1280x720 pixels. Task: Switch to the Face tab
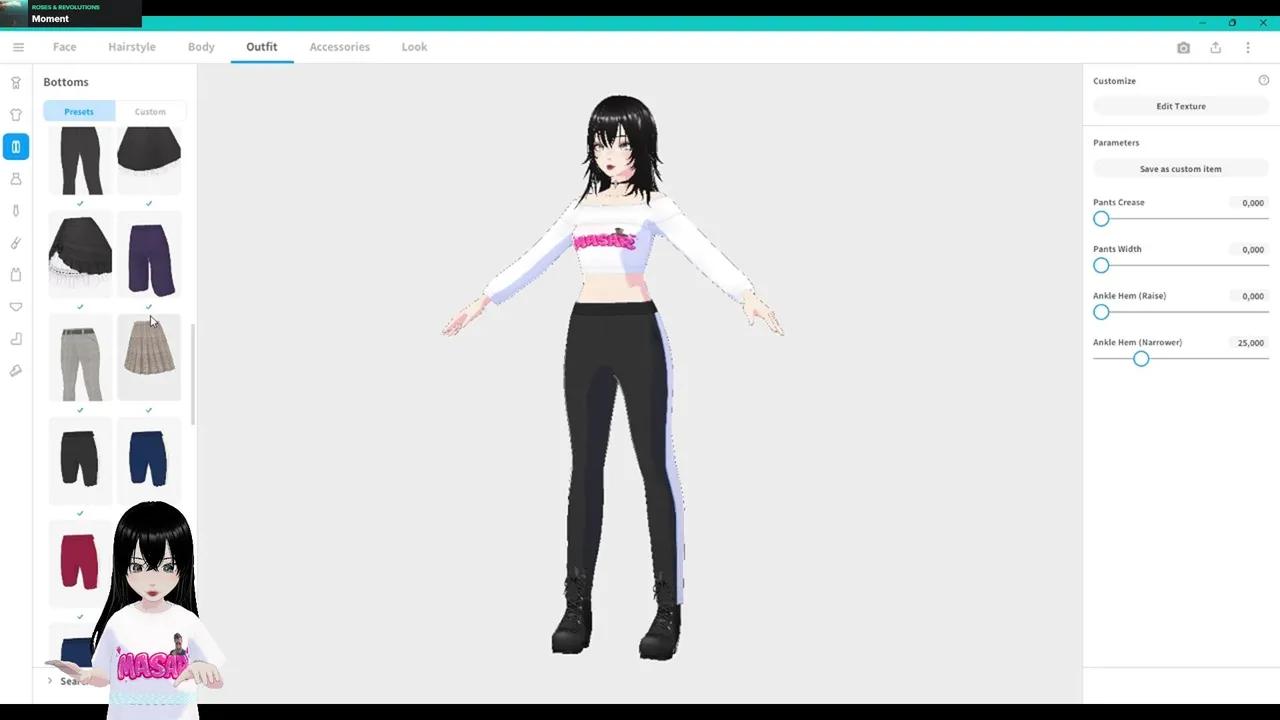64,47
